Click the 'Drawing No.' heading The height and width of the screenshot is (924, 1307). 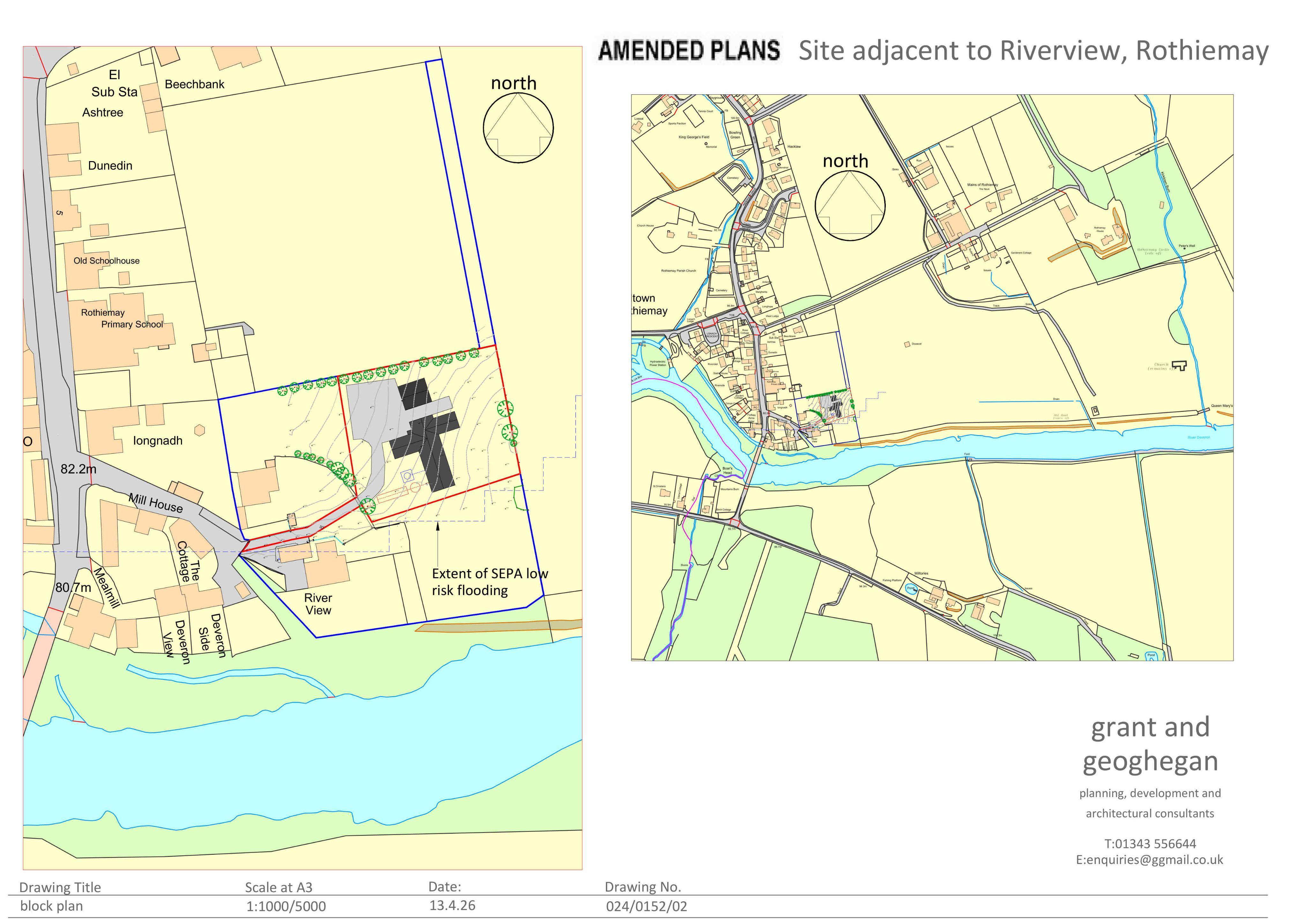click(643, 887)
